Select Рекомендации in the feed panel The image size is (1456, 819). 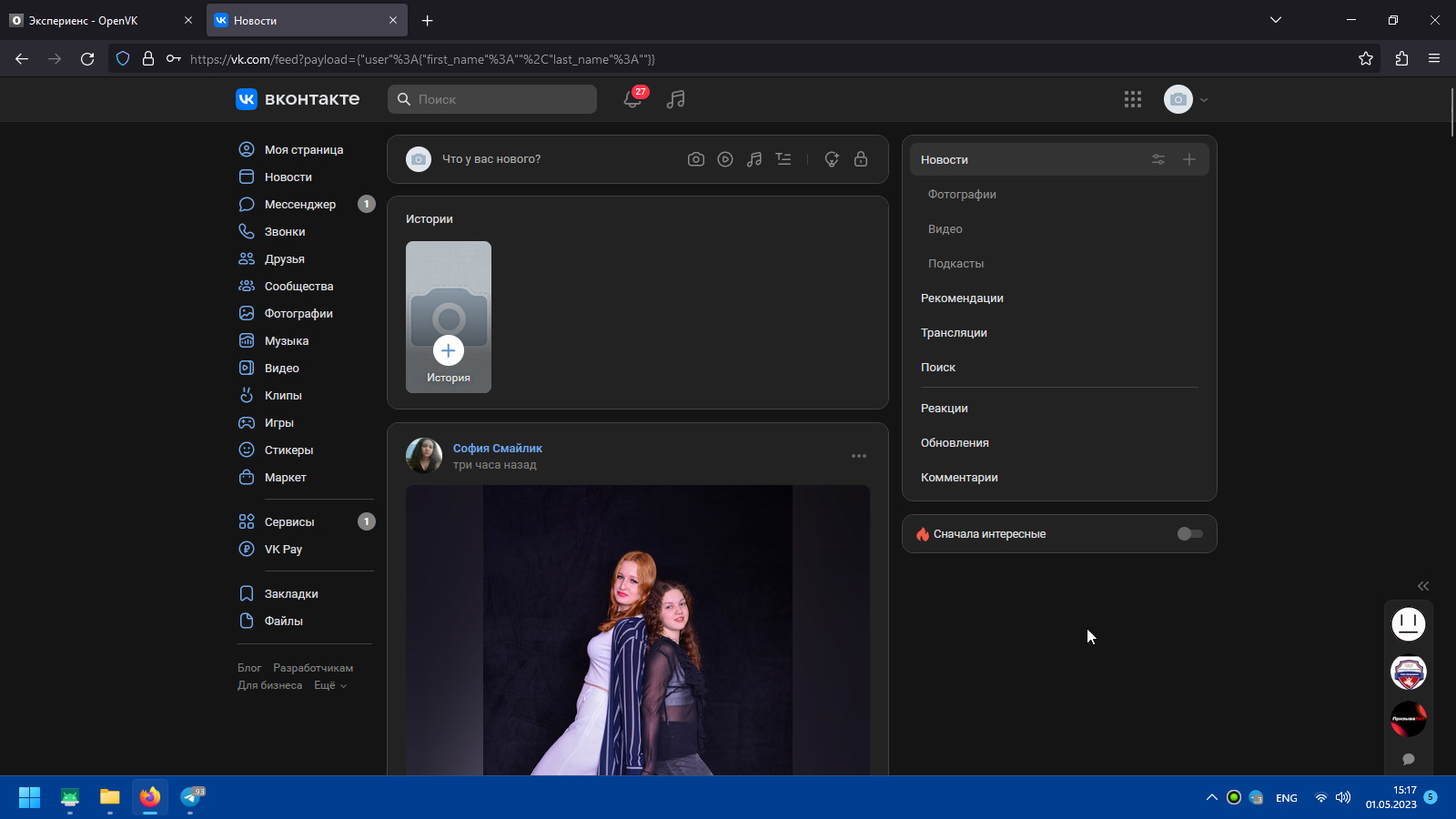(x=962, y=298)
